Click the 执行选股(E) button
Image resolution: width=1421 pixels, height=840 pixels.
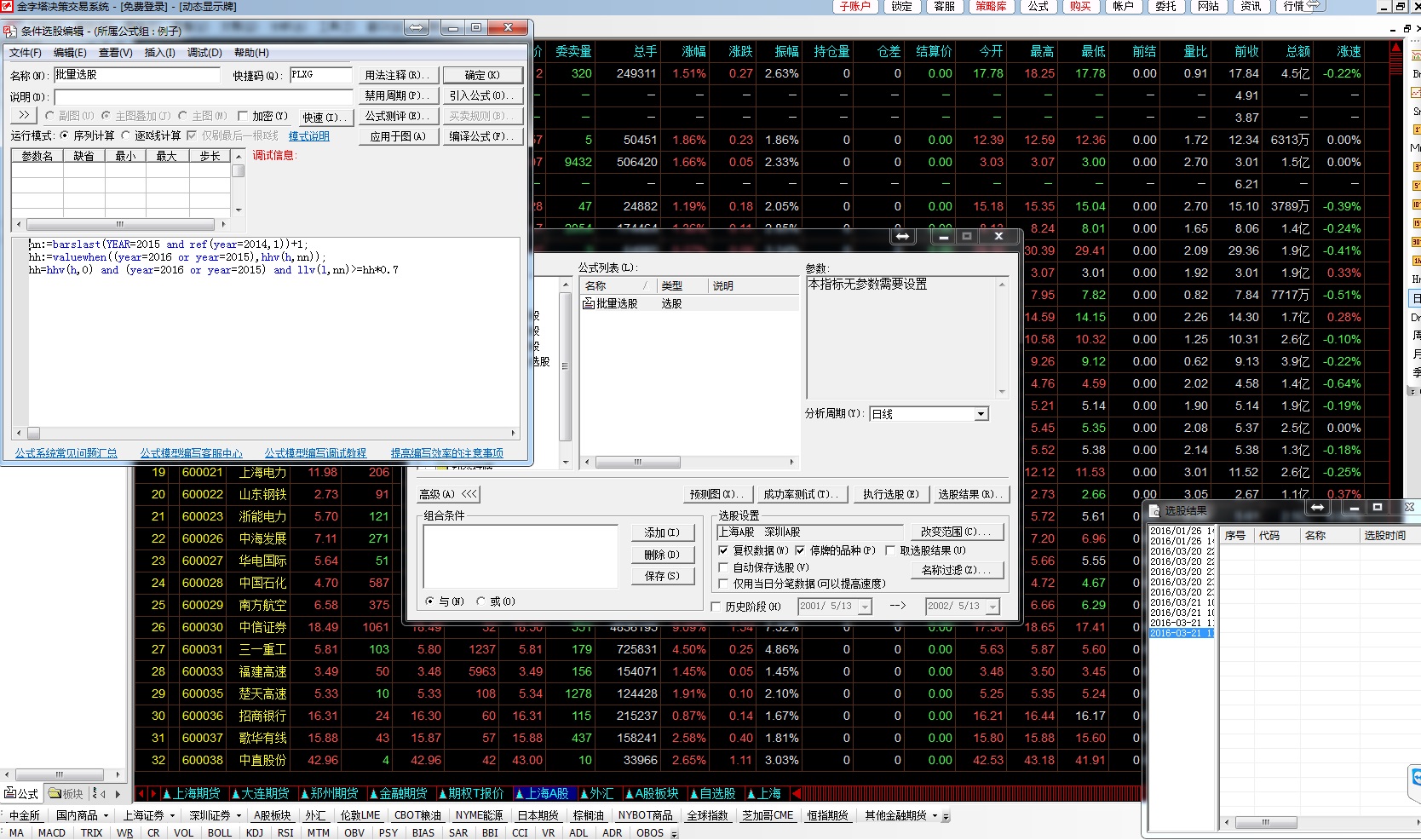[890, 494]
